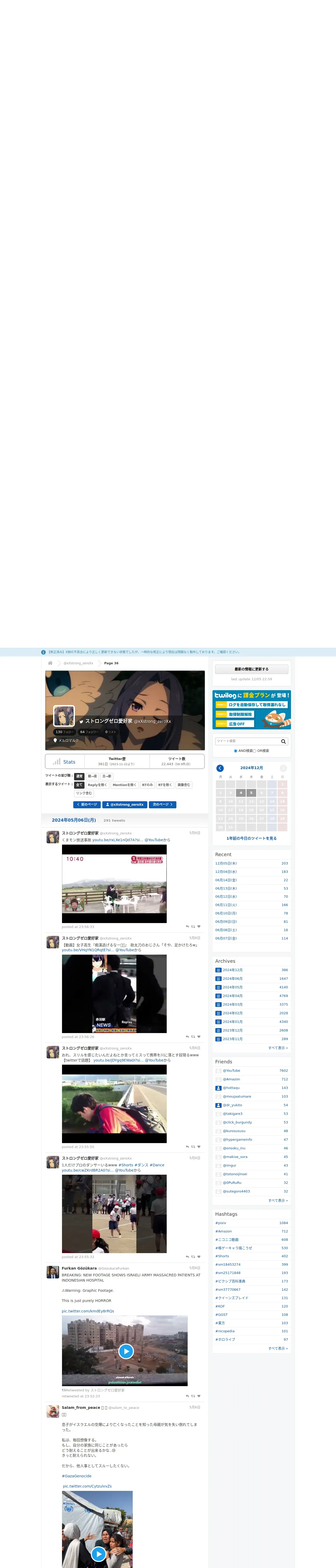Viewport: 336px width, 1568px height.
Task: Open archive list icon for 2024年03月
Action: pos(218,1004)
